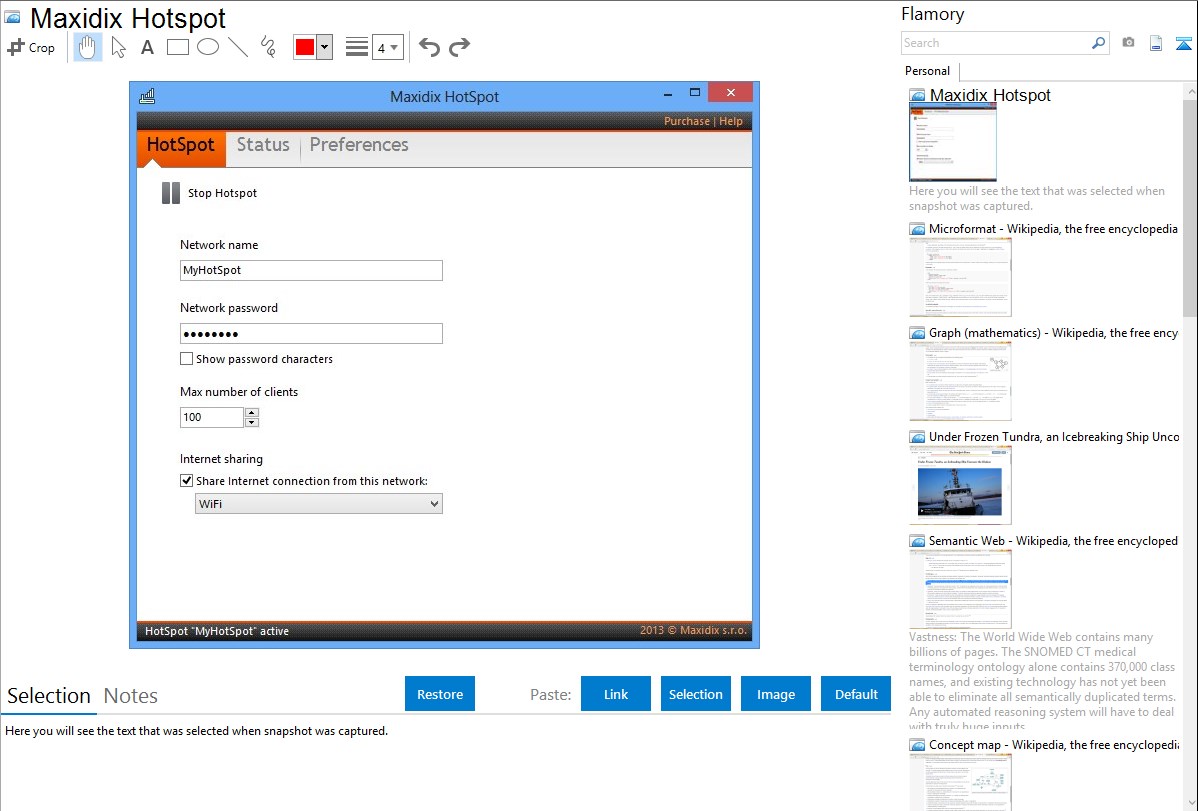This screenshot has width=1198, height=811.
Task: Click the Purchase link
Action: [687, 121]
